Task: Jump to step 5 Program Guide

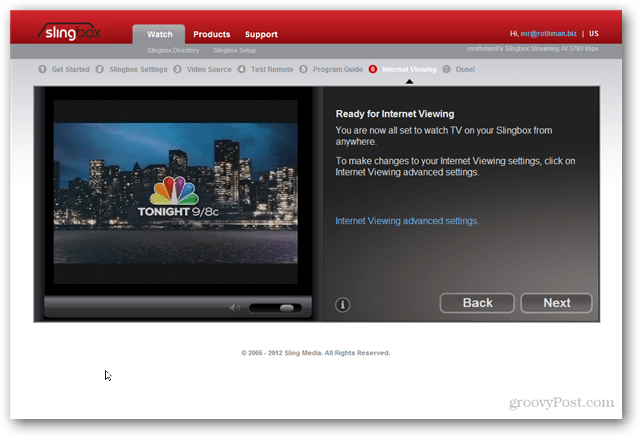Action: pyautogui.click(x=331, y=69)
